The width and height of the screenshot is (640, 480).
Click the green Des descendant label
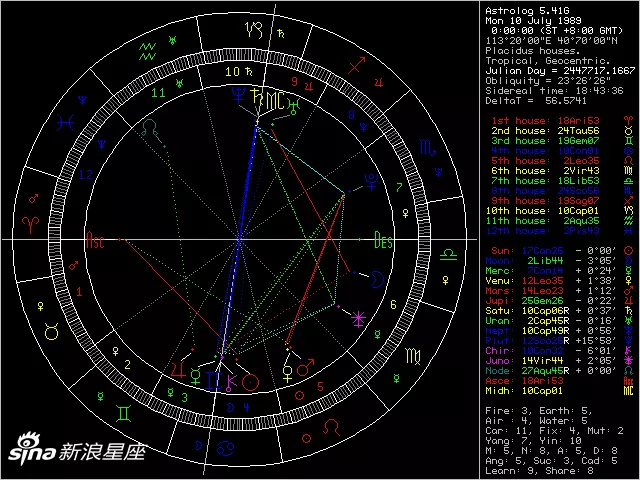[384, 240]
